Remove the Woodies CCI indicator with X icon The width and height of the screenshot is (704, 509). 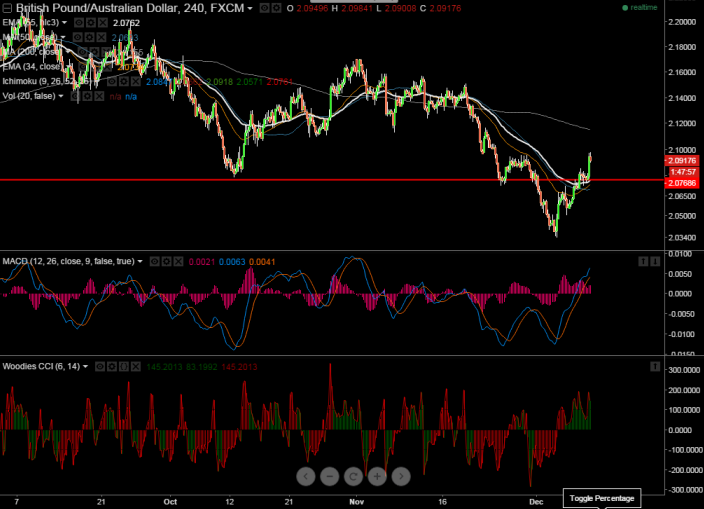tap(136, 367)
